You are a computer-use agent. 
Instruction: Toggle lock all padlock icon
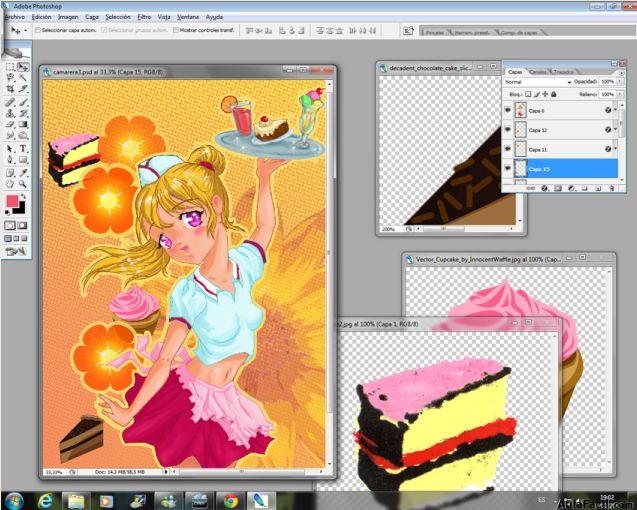coord(553,94)
